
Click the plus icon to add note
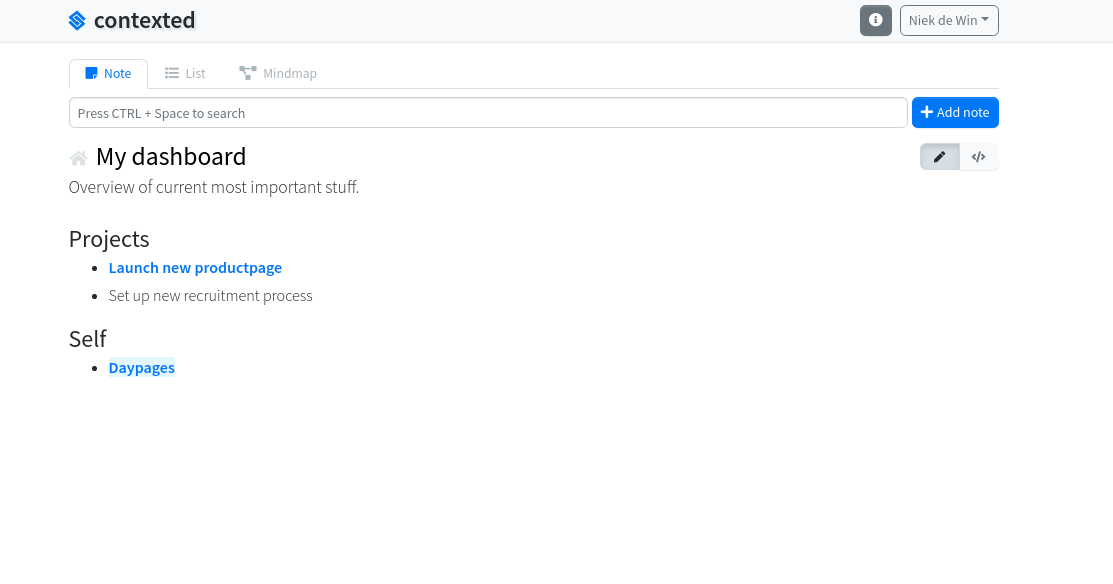click(x=927, y=113)
